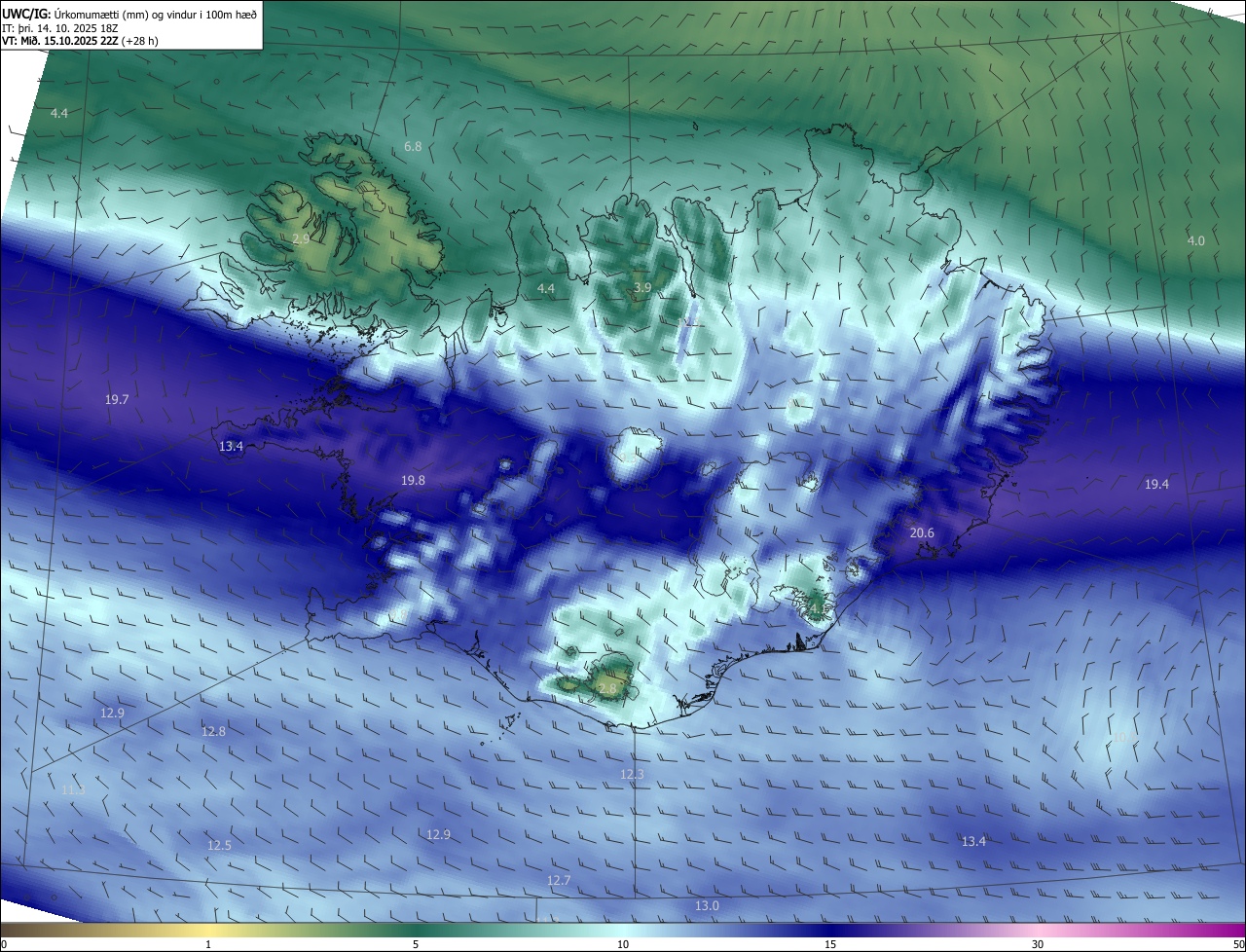1246x952 pixels.
Task: Click the 12.8 value label
Action: click(x=213, y=731)
